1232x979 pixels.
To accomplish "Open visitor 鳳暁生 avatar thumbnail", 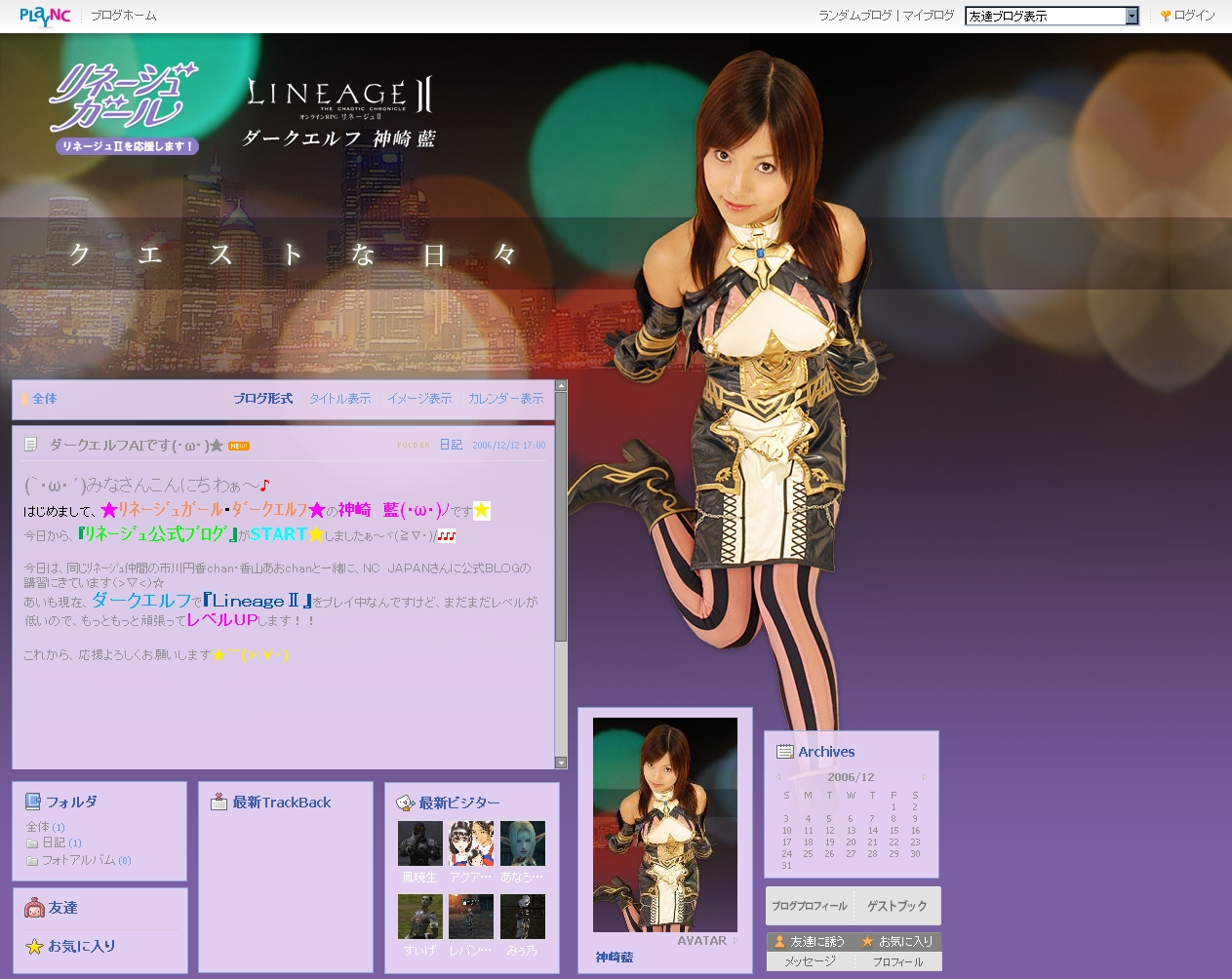I will click(420, 843).
